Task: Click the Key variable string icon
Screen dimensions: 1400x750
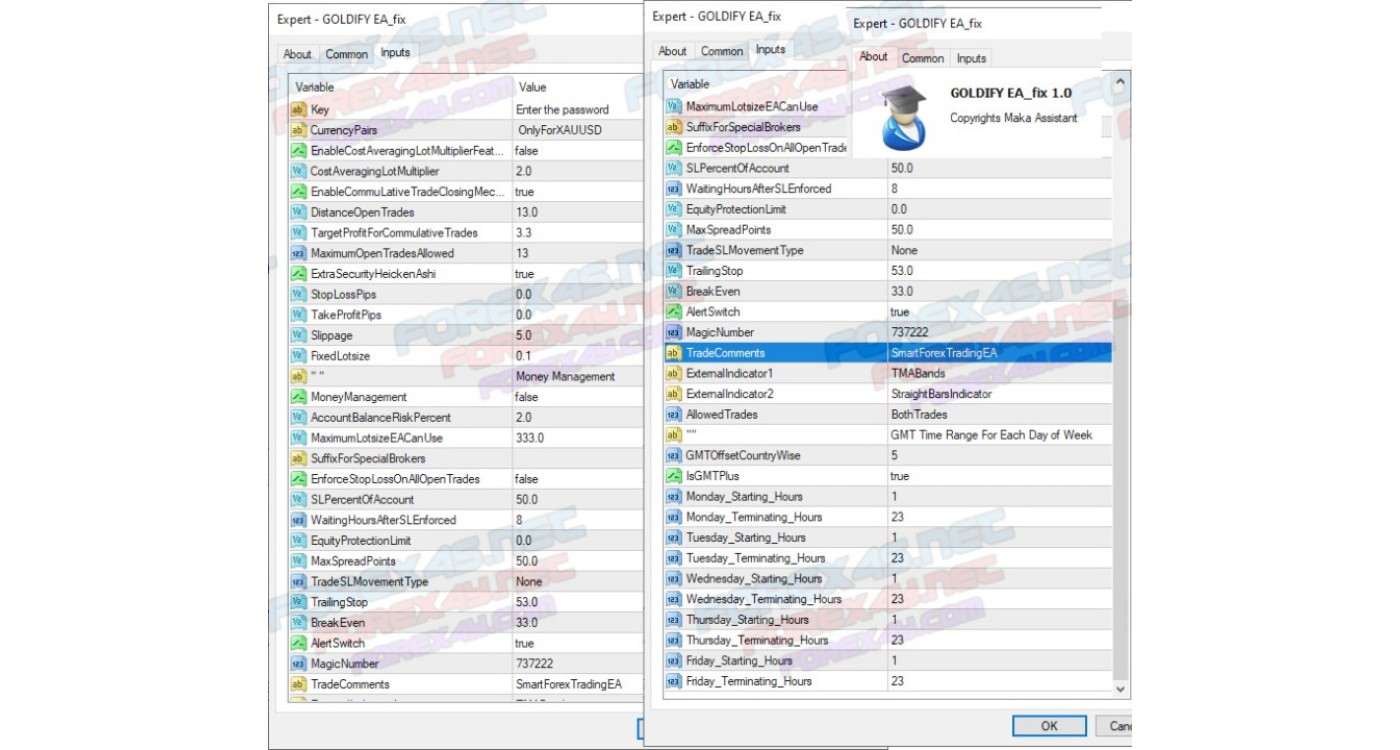Action: click(x=298, y=110)
